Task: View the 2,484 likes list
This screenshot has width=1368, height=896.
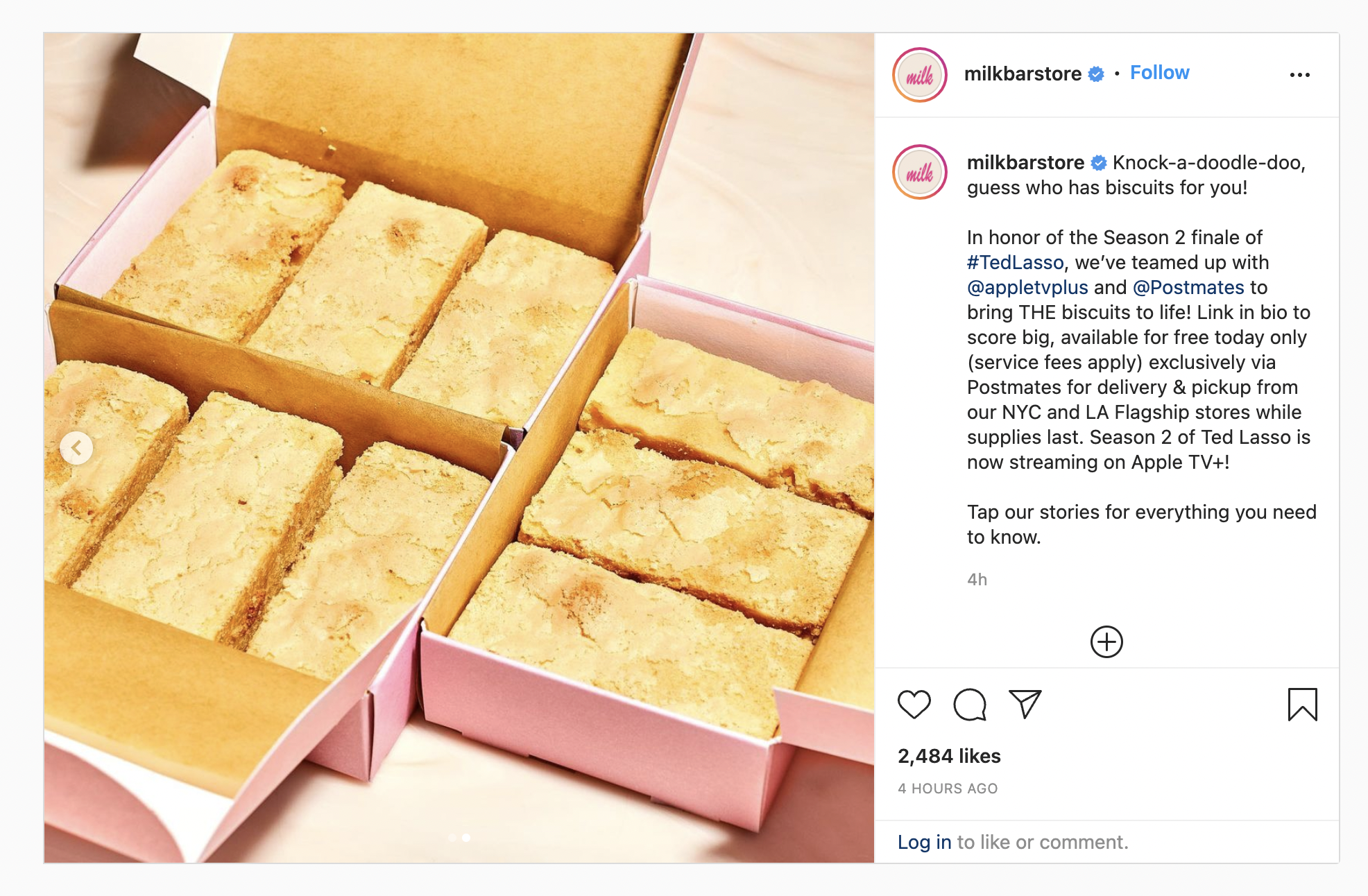Action: [949, 756]
